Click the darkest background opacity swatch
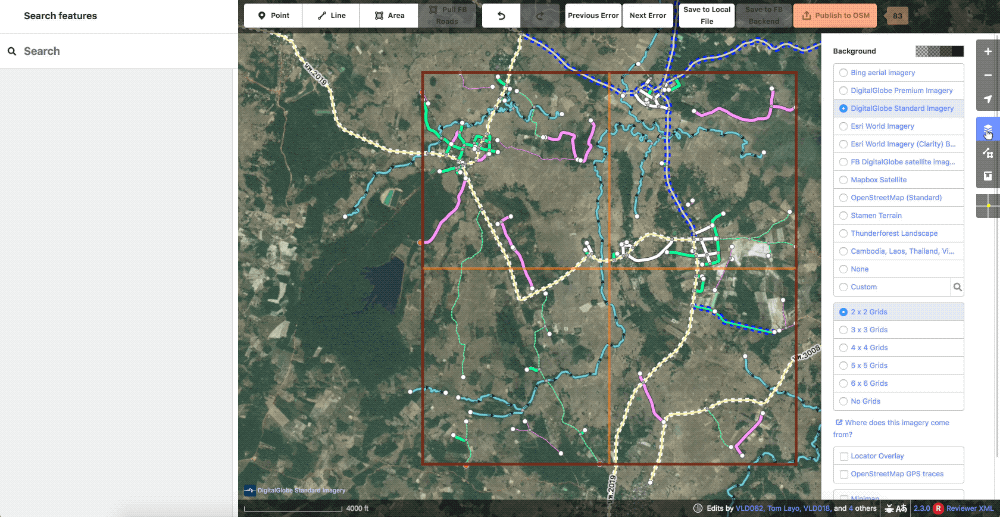1000x517 pixels. [958, 51]
